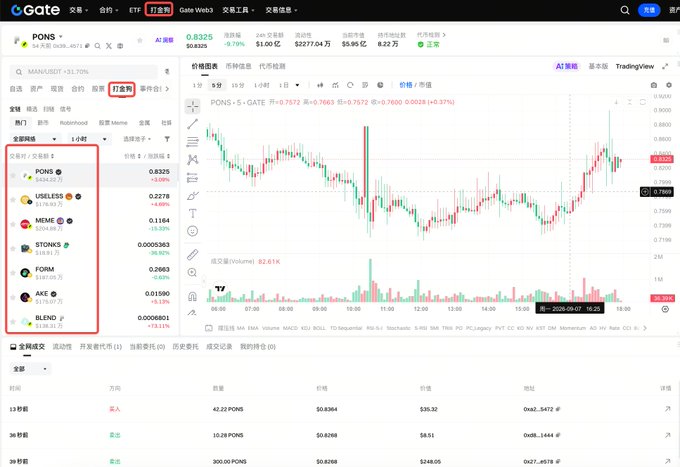680x467 pixels.
Task: Open the 全部网络 network dropdown
Action: [35, 139]
